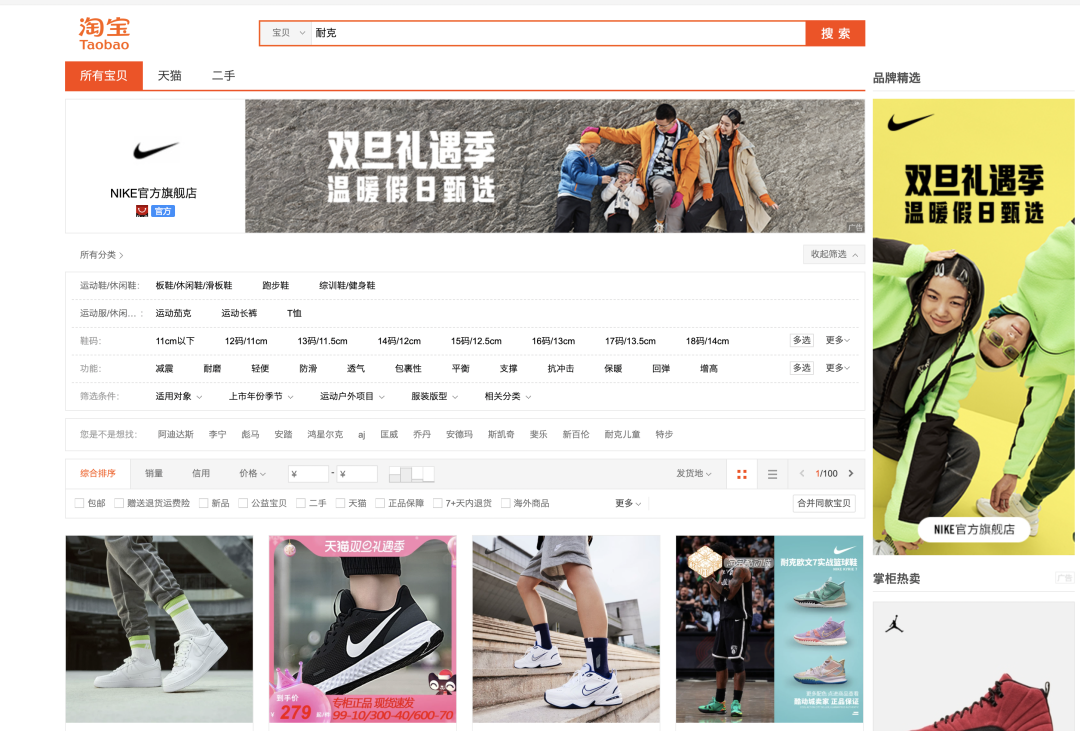Click the 搜索 search button
Image resolution: width=1080 pixels, height=731 pixels.
(x=834, y=32)
